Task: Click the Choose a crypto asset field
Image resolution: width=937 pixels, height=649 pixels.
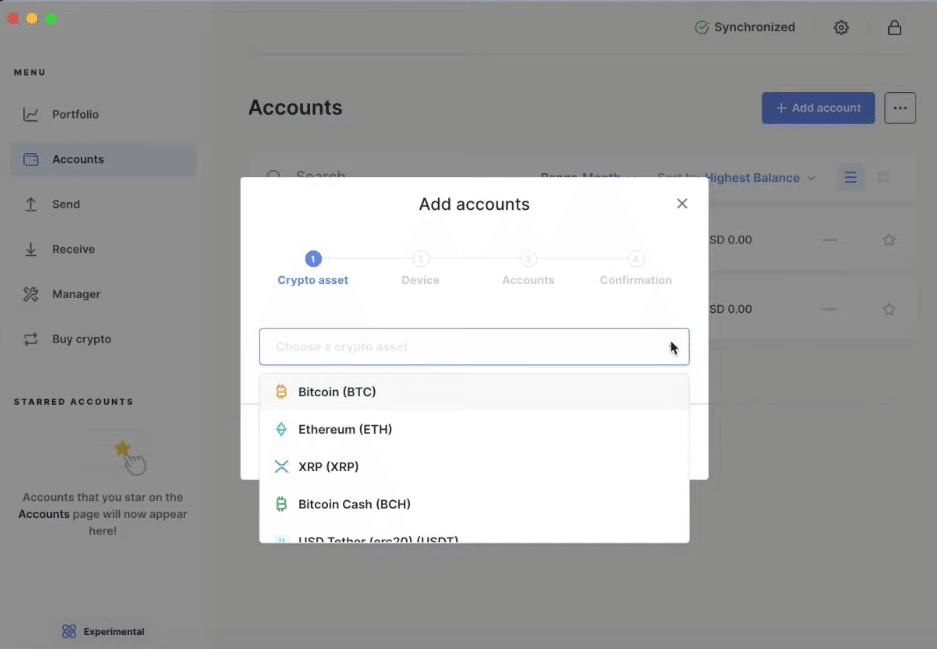Action: point(474,347)
